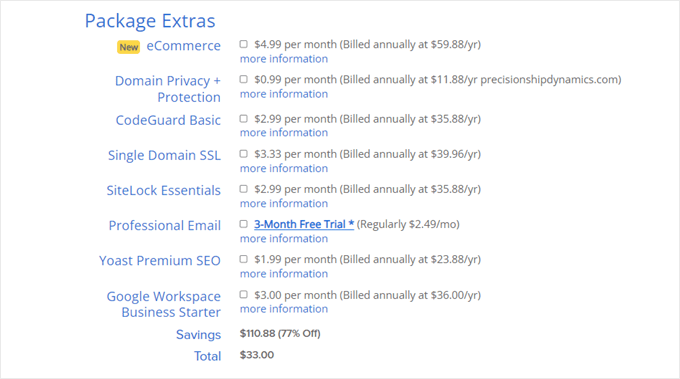680x379 pixels.
Task: Click the yellow New badge beside eCommerce
Action: tap(128, 47)
